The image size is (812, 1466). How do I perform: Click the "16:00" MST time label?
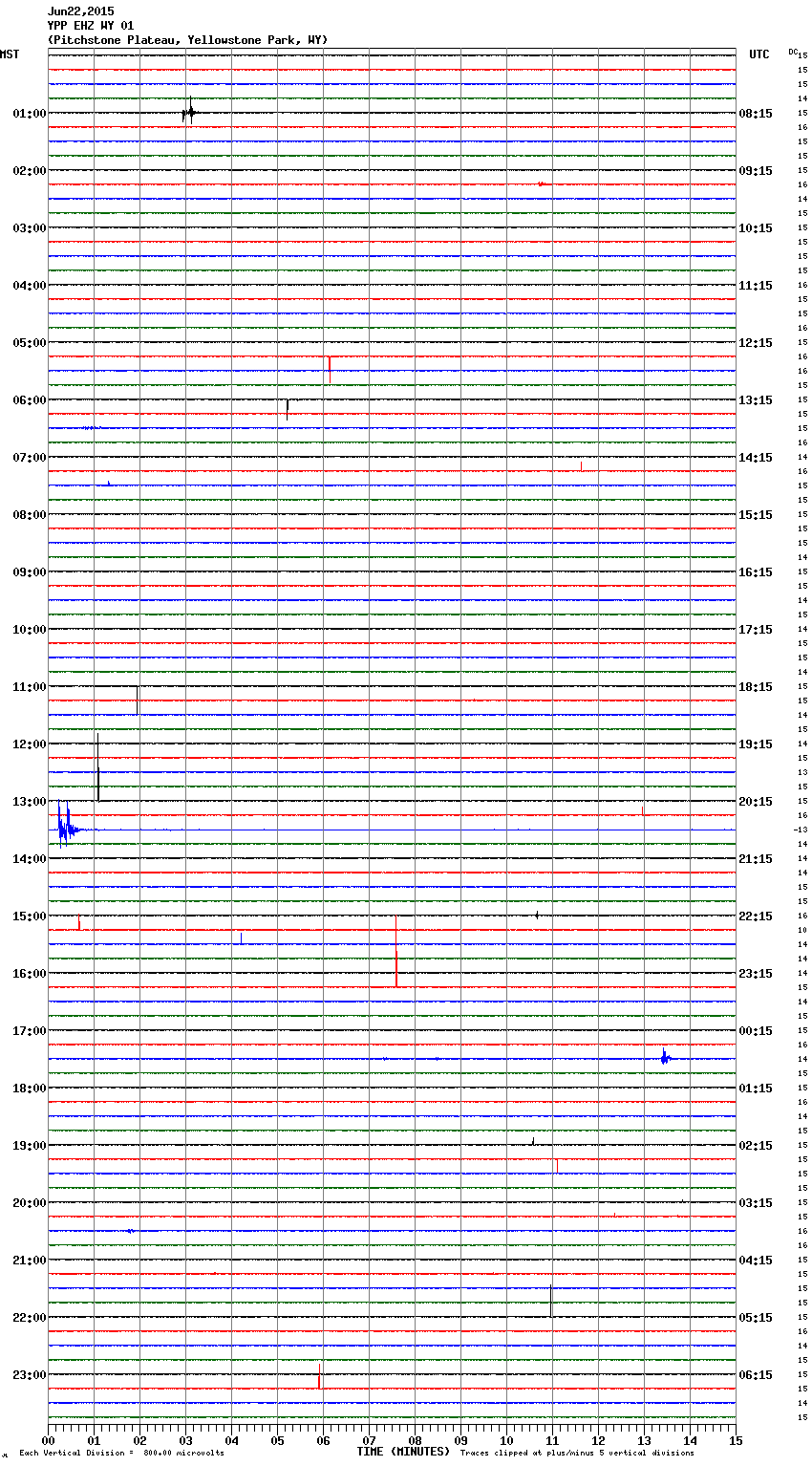click(30, 974)
